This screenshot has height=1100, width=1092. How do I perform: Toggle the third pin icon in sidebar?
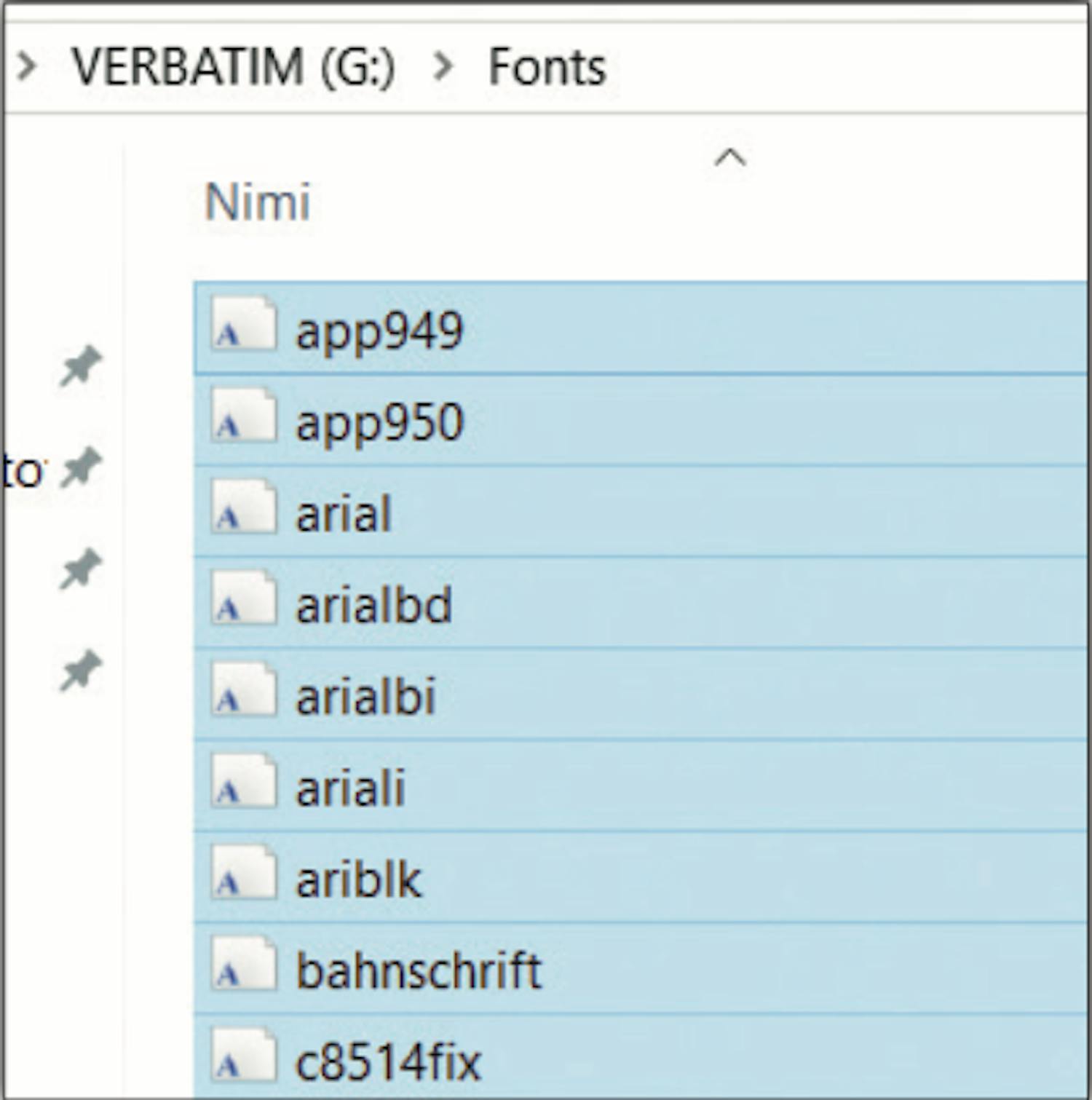(x=80, y=569)
